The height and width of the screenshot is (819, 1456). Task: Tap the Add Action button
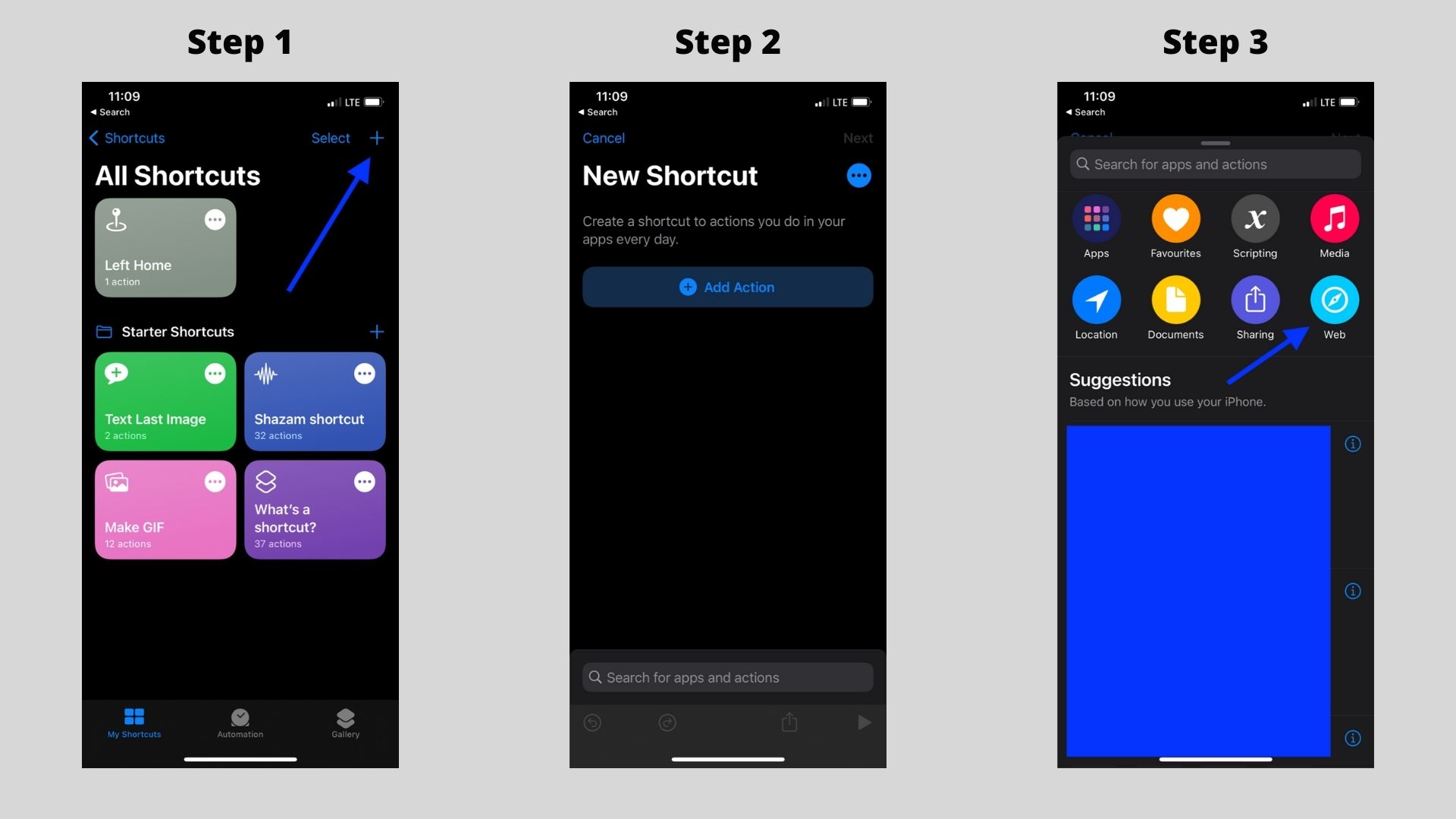click(x=727, y=287)
